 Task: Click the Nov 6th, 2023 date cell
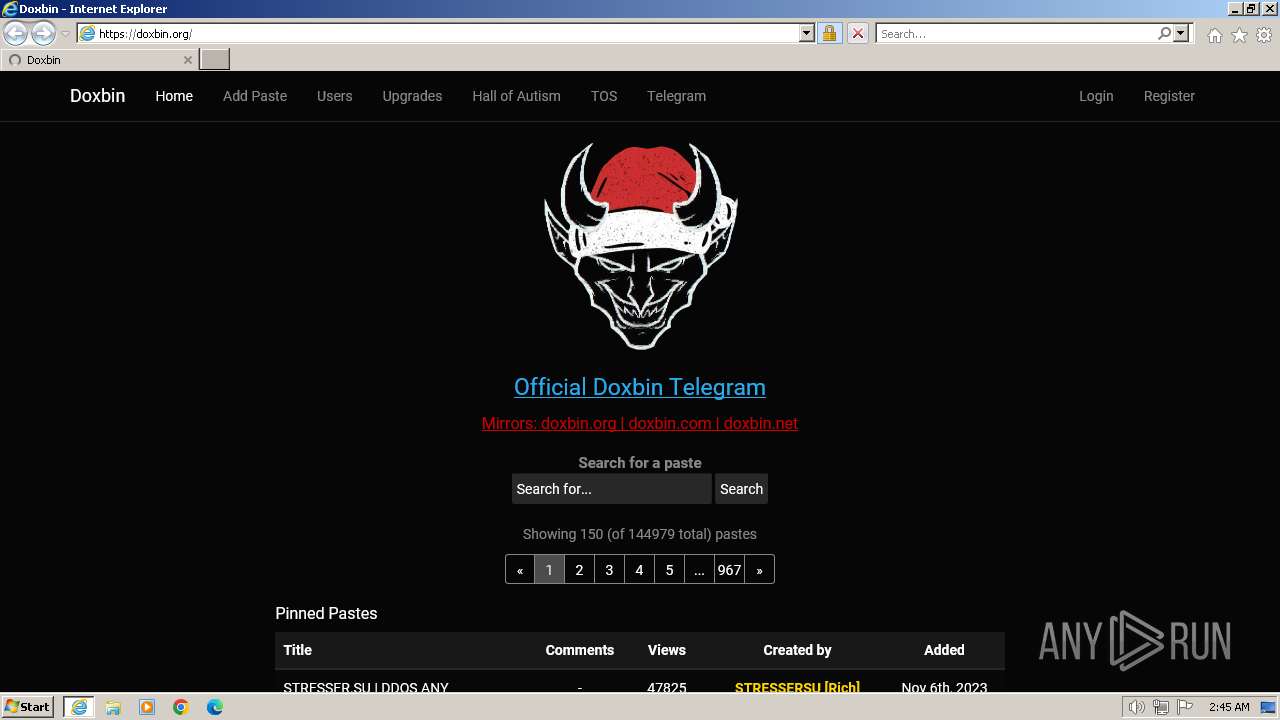[944, 688]
